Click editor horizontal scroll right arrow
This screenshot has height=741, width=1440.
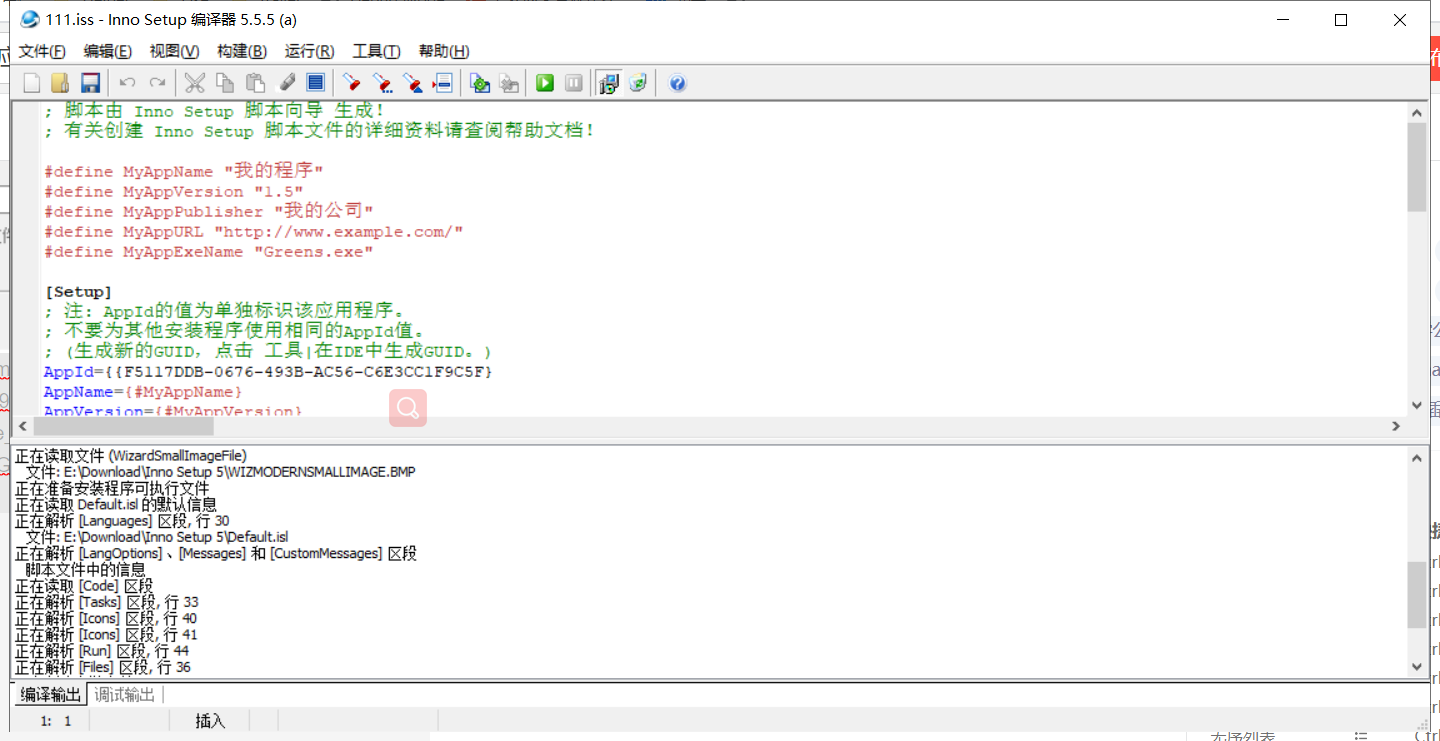tap(1396, 426)
